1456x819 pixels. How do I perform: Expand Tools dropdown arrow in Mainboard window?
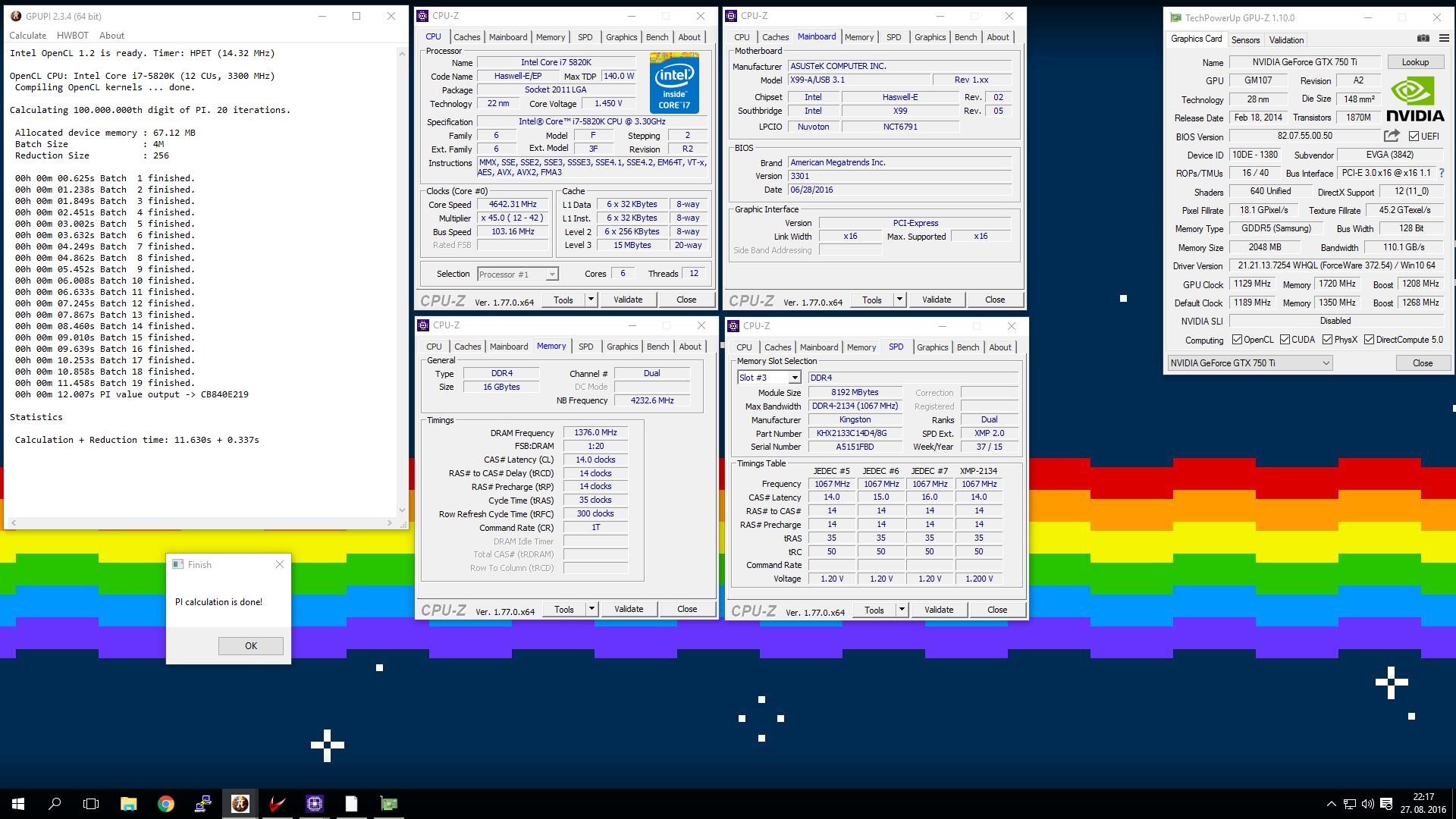pos(899,300)
